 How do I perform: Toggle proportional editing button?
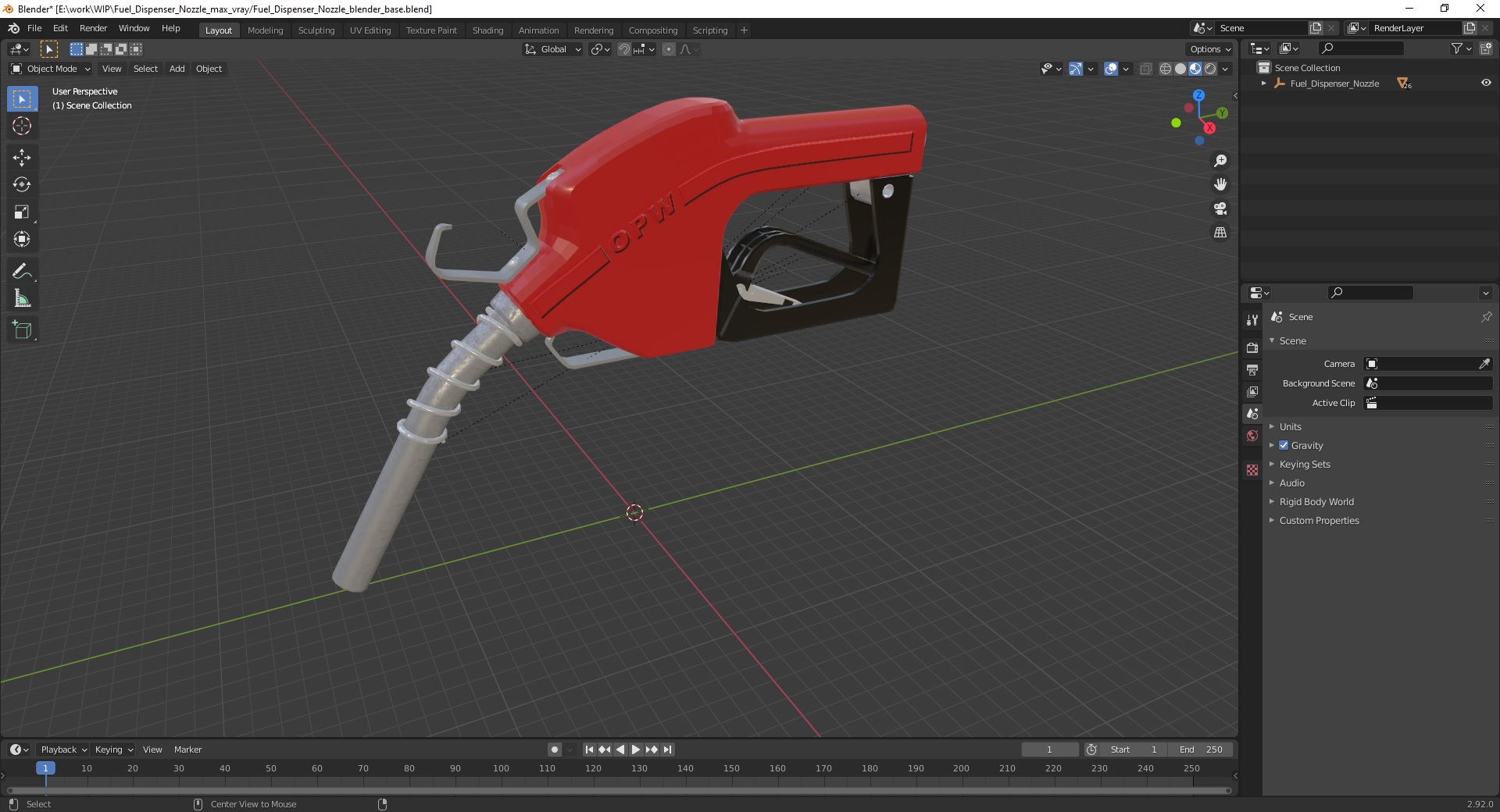pyautogui.click(x=669, y=49)
